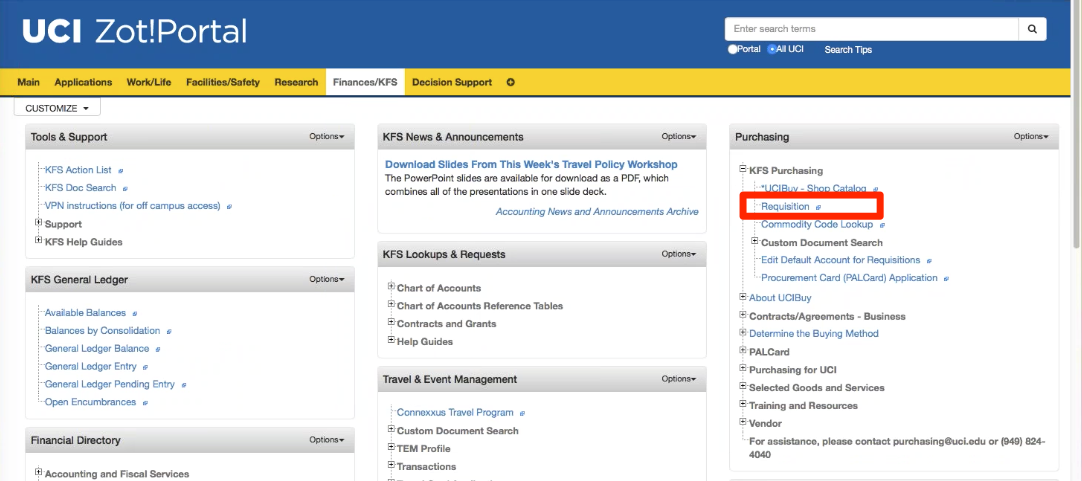
Task: Switch to the Decision Support tab
Action: (x=452, y=82)
